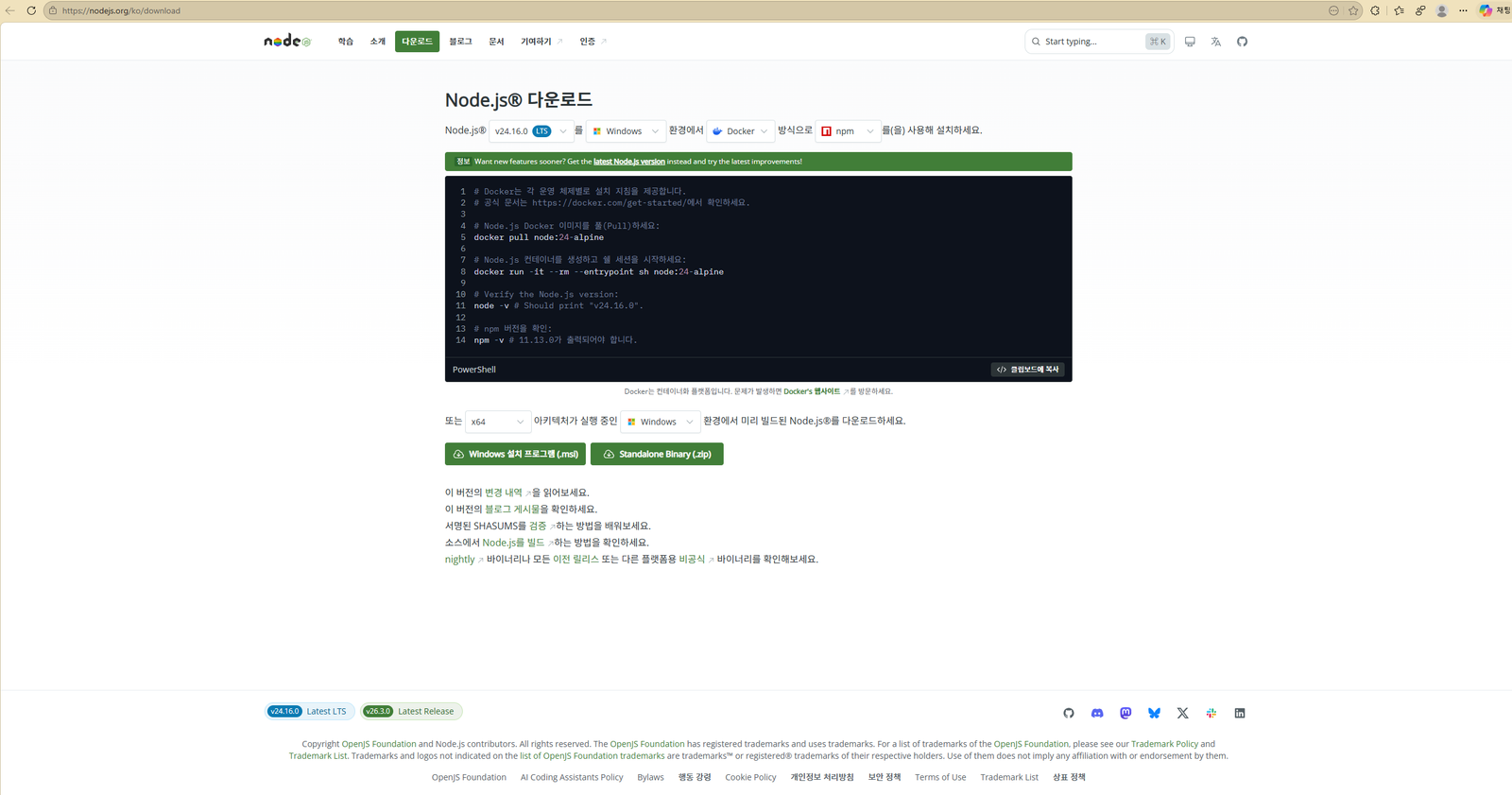Open the browser collections icon
The height and width of the screenshot is (795, 1512).
pos(1420,10)
